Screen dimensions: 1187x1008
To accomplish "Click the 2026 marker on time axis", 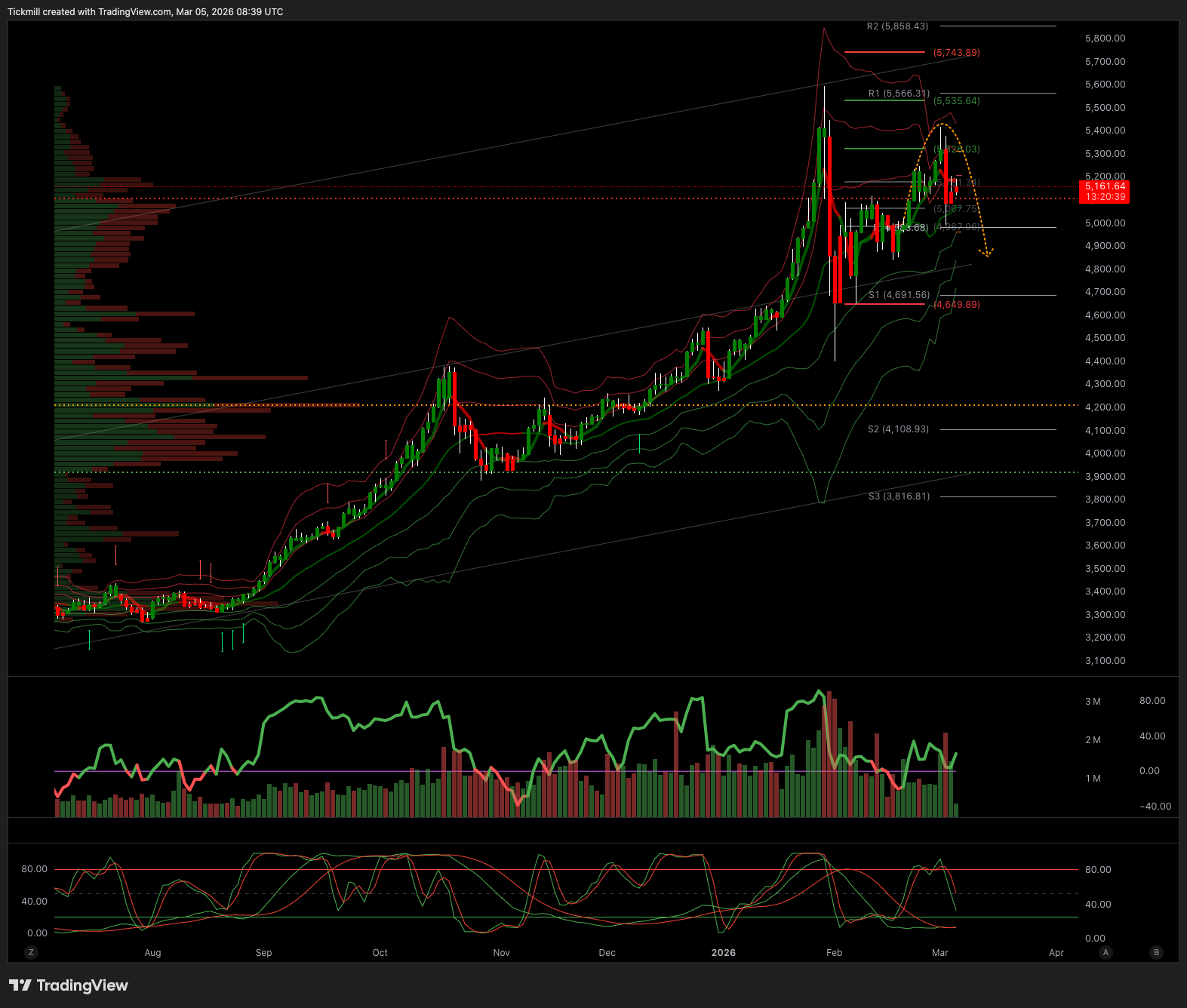I will [x=723, y=952].
